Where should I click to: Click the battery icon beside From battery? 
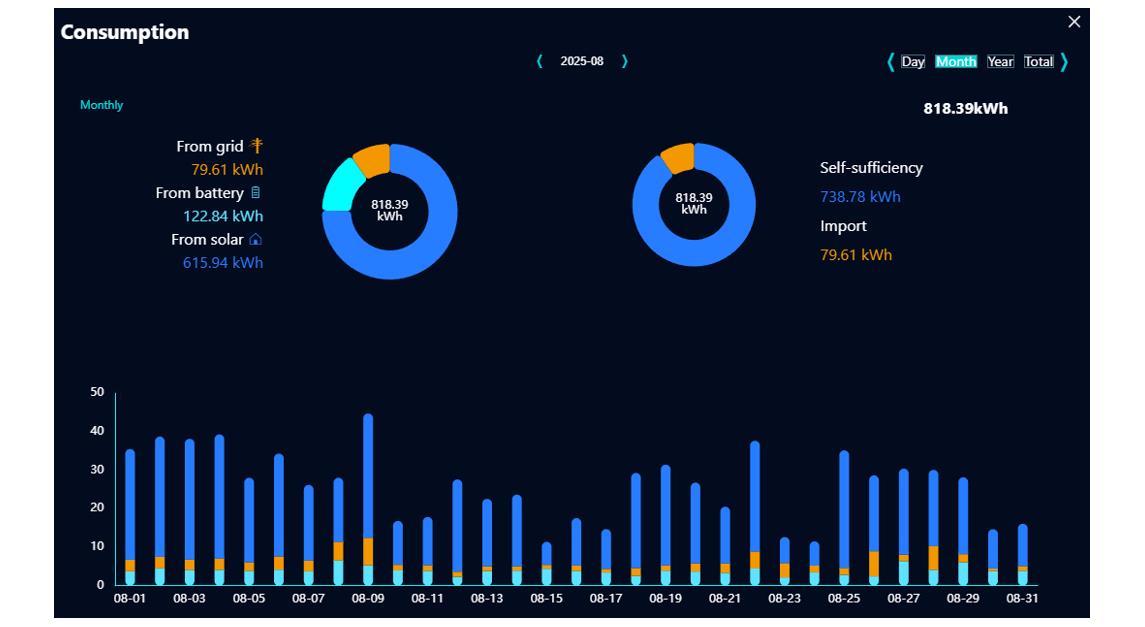click(256, 193)
